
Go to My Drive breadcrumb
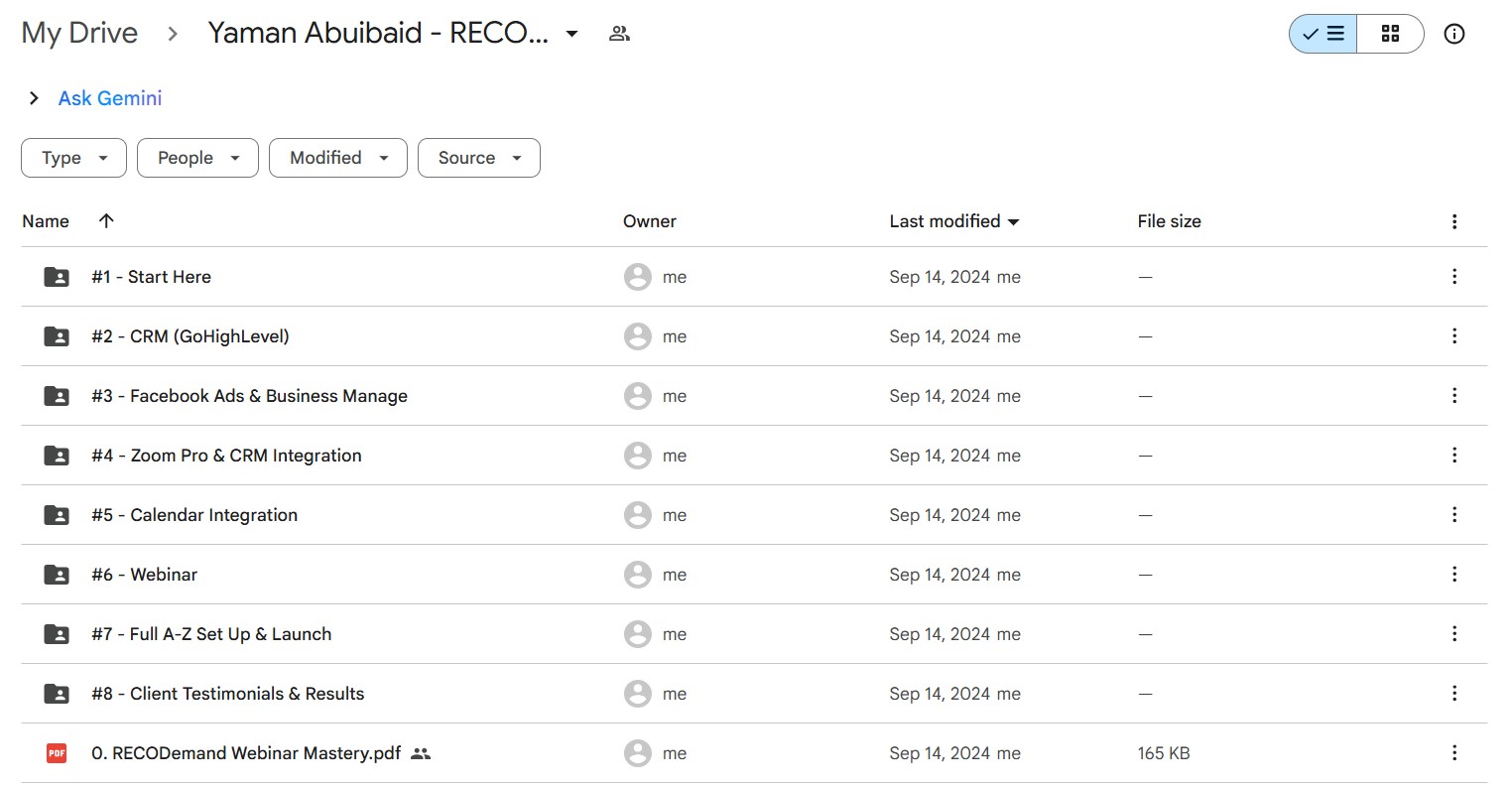pos(79,33)
